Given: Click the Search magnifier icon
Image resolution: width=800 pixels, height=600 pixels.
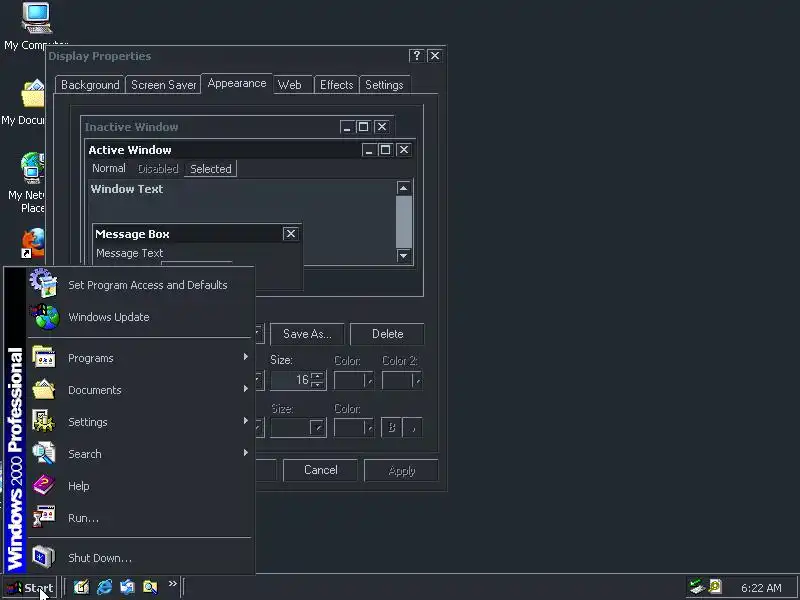Looking at the screenshot, I should (x=43, y=453).
